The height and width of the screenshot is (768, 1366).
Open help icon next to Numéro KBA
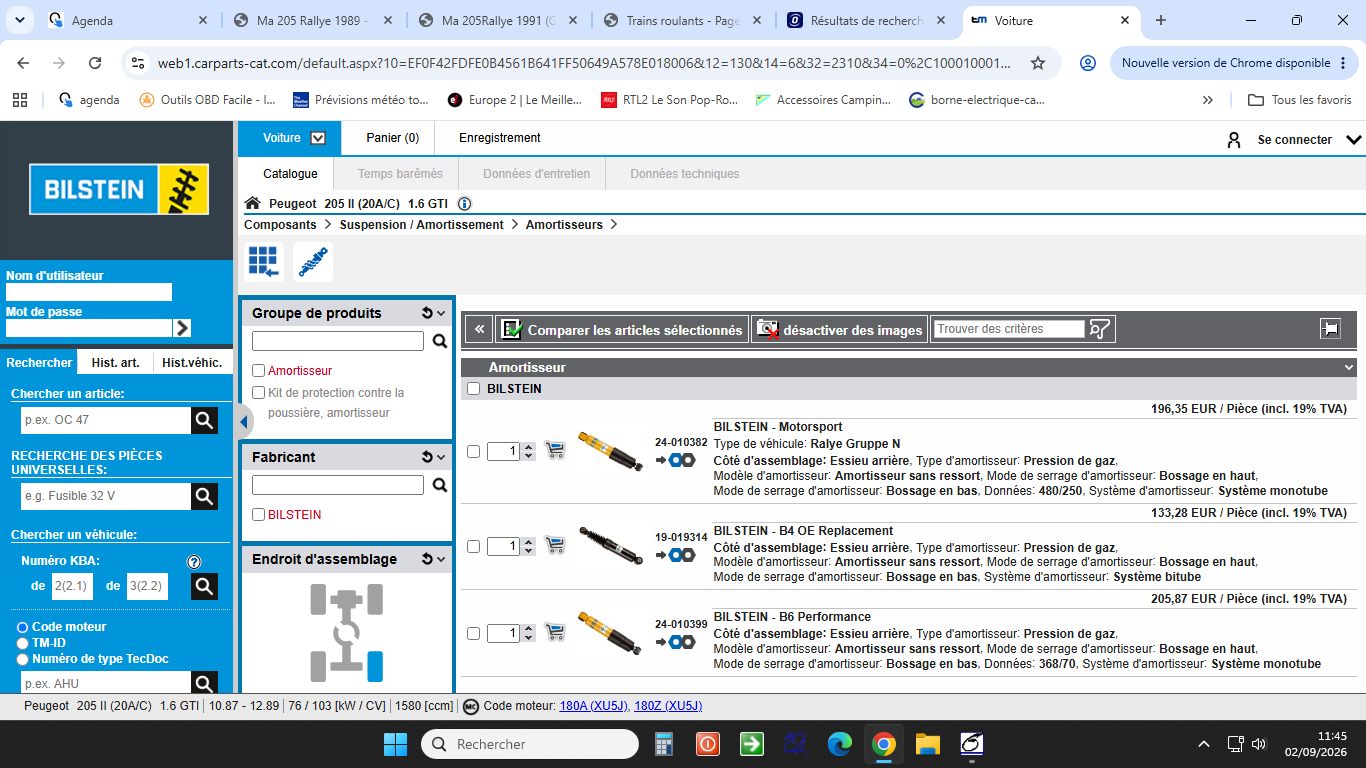coord(194,562)
